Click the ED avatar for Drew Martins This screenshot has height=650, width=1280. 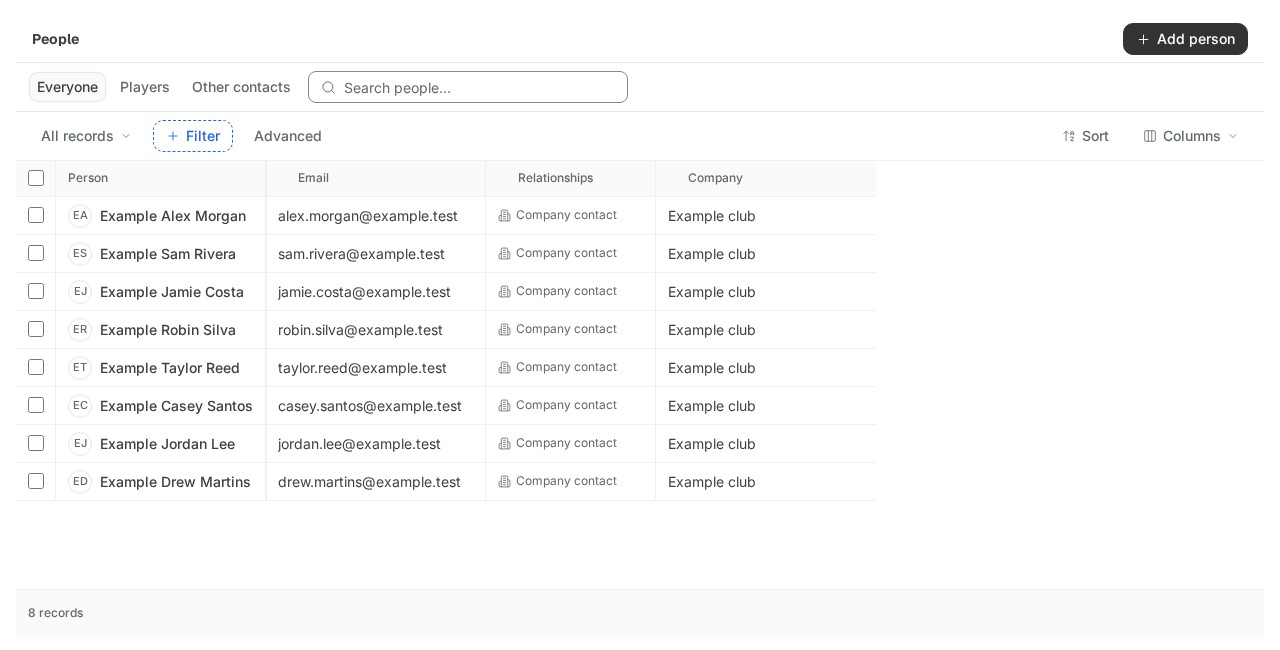(x=80, y=482)
